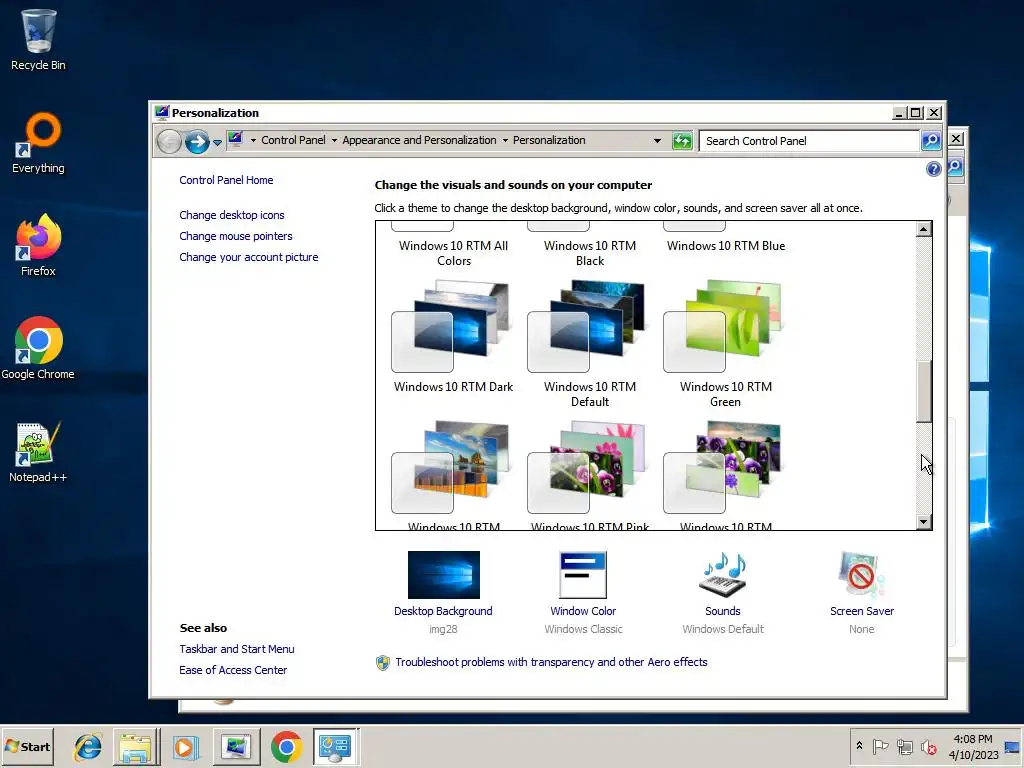Select the Windows 10 RTM Green theme
This screenshot has width=1024, height=768.
point(725,343)
